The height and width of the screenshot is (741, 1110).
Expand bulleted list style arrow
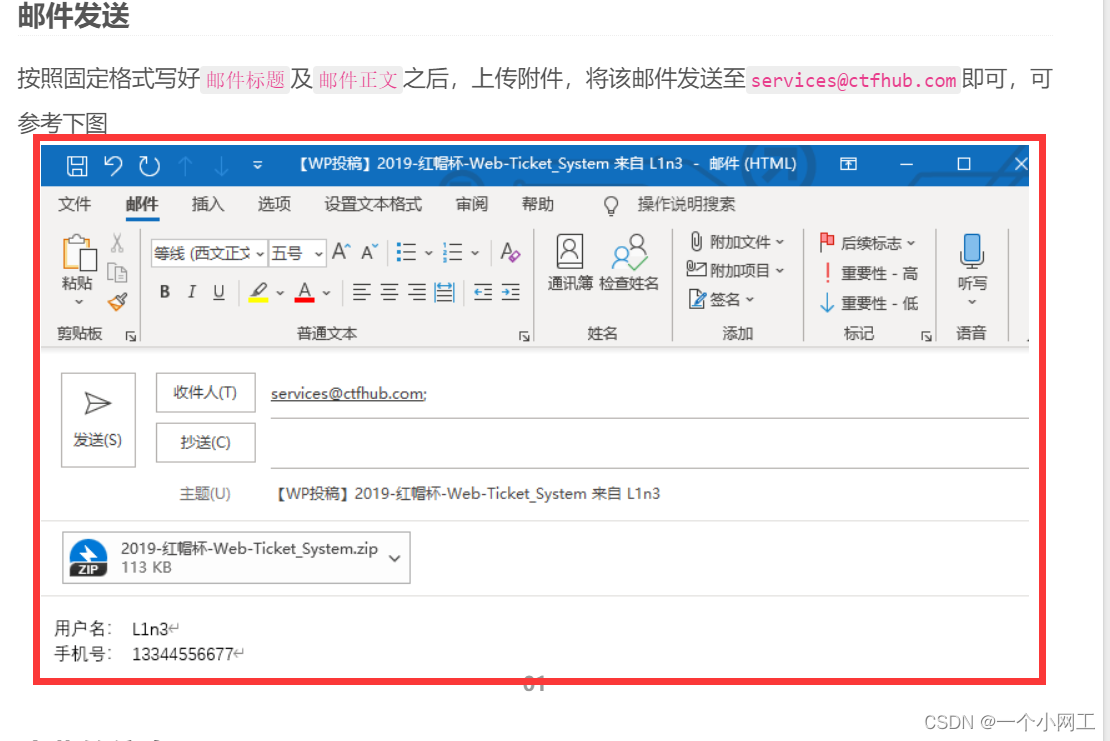[x=428, y=253]
